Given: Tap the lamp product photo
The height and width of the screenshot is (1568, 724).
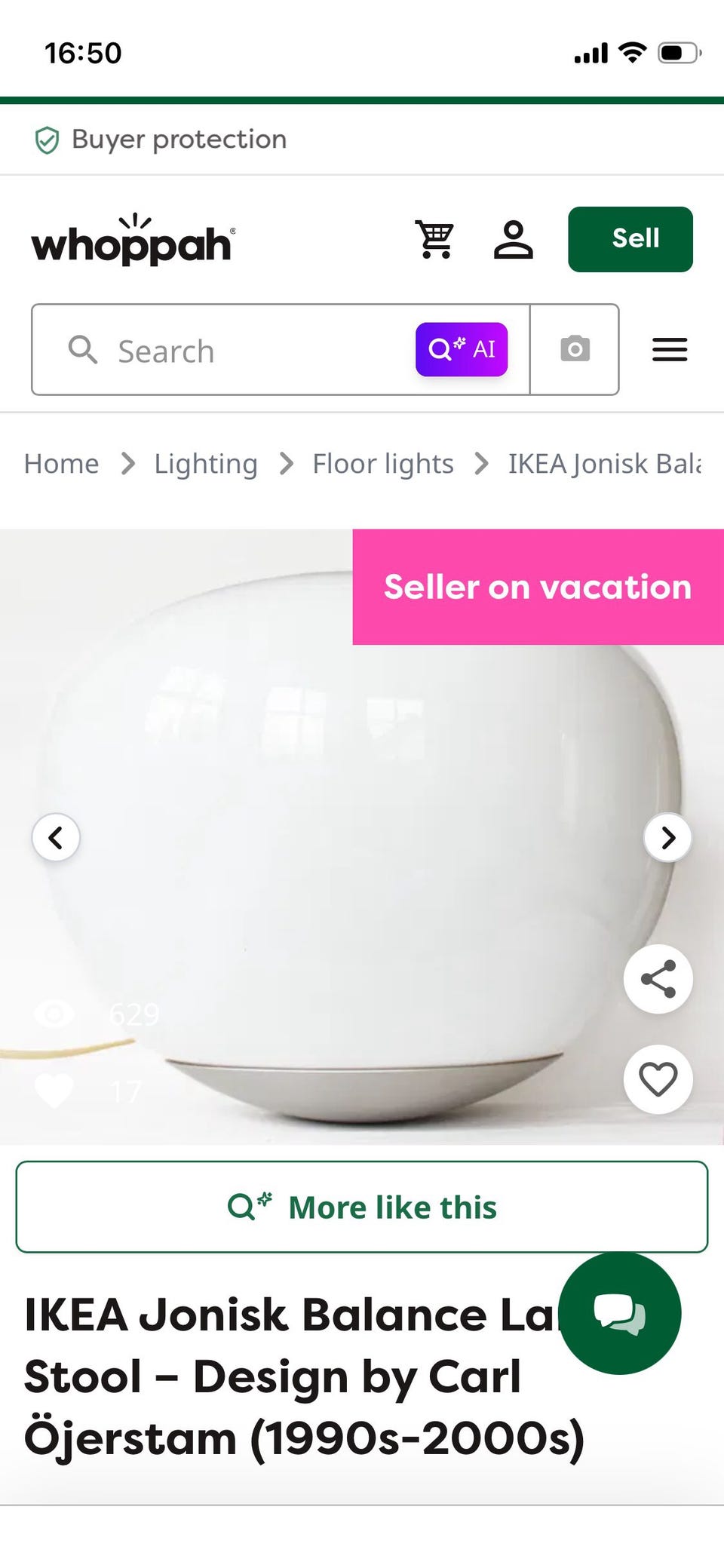Looking at the screenshot, I should [362, 837].
